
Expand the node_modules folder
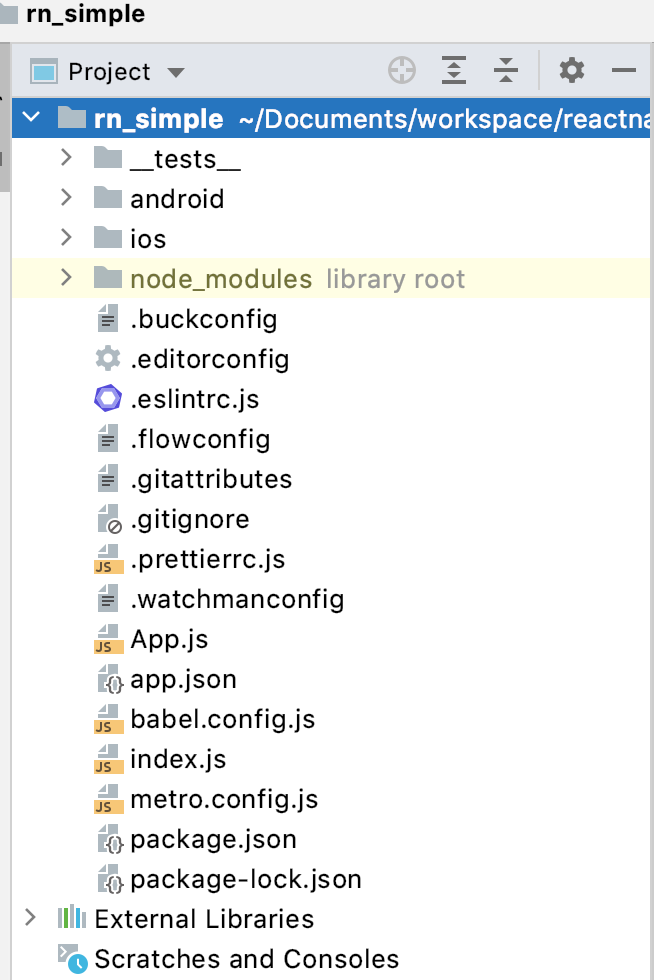tap(66, 278)
